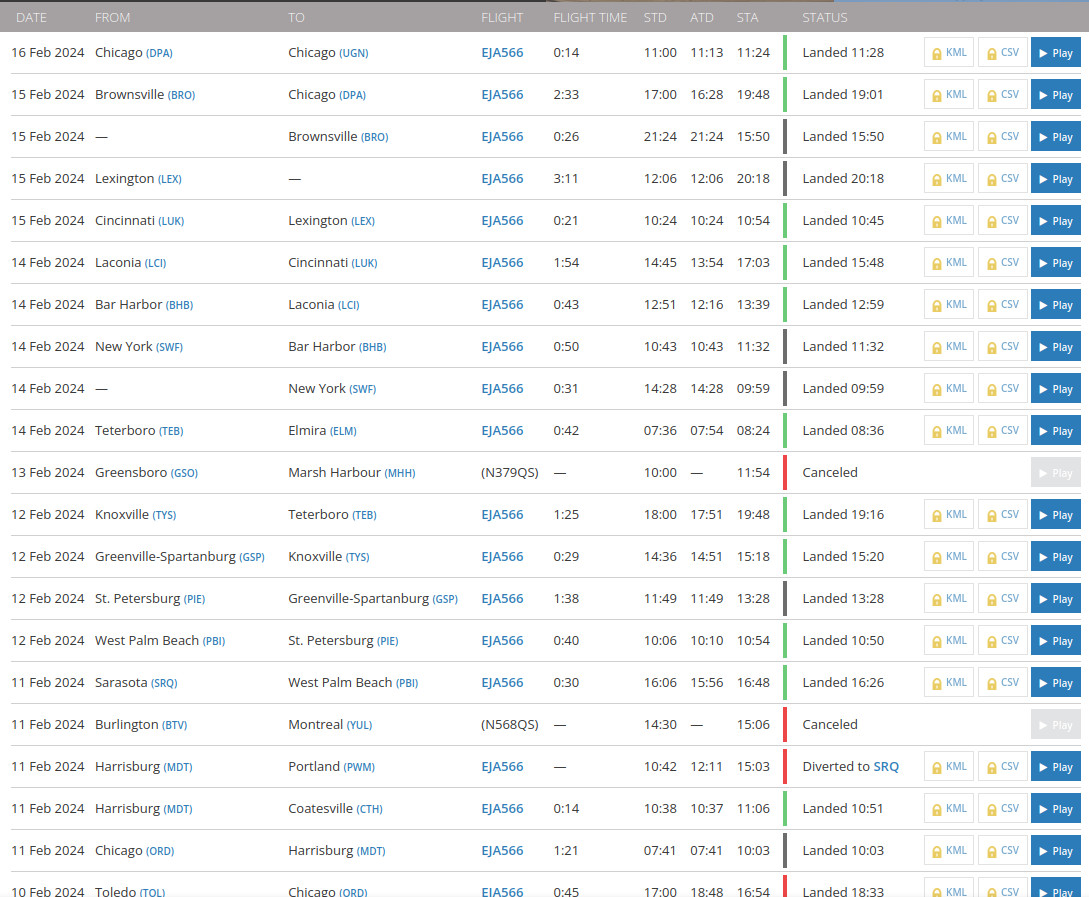The height and width of the screenshot is (897, 1089).
Task: Open YUL Montreal airport code link
Action: [359, 725]
